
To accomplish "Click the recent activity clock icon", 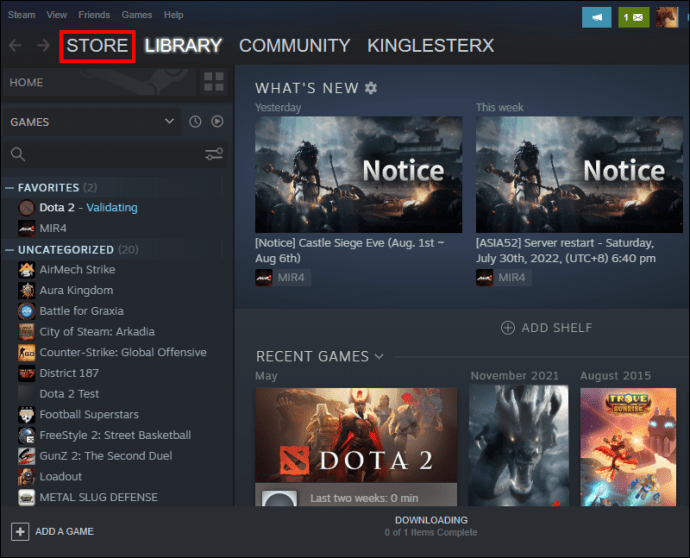I will coord(195,121).
